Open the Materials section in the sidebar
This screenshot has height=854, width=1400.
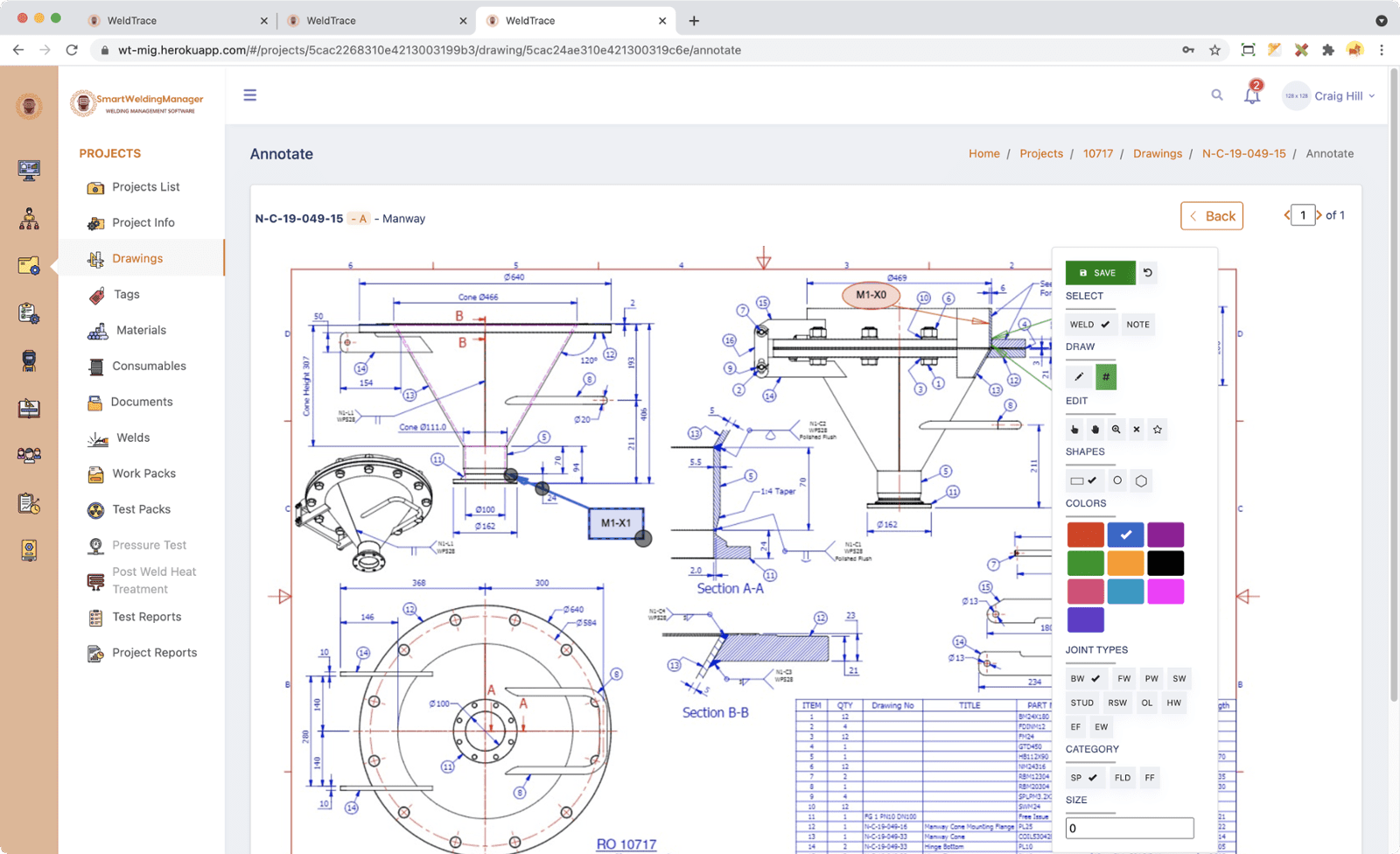141,330
